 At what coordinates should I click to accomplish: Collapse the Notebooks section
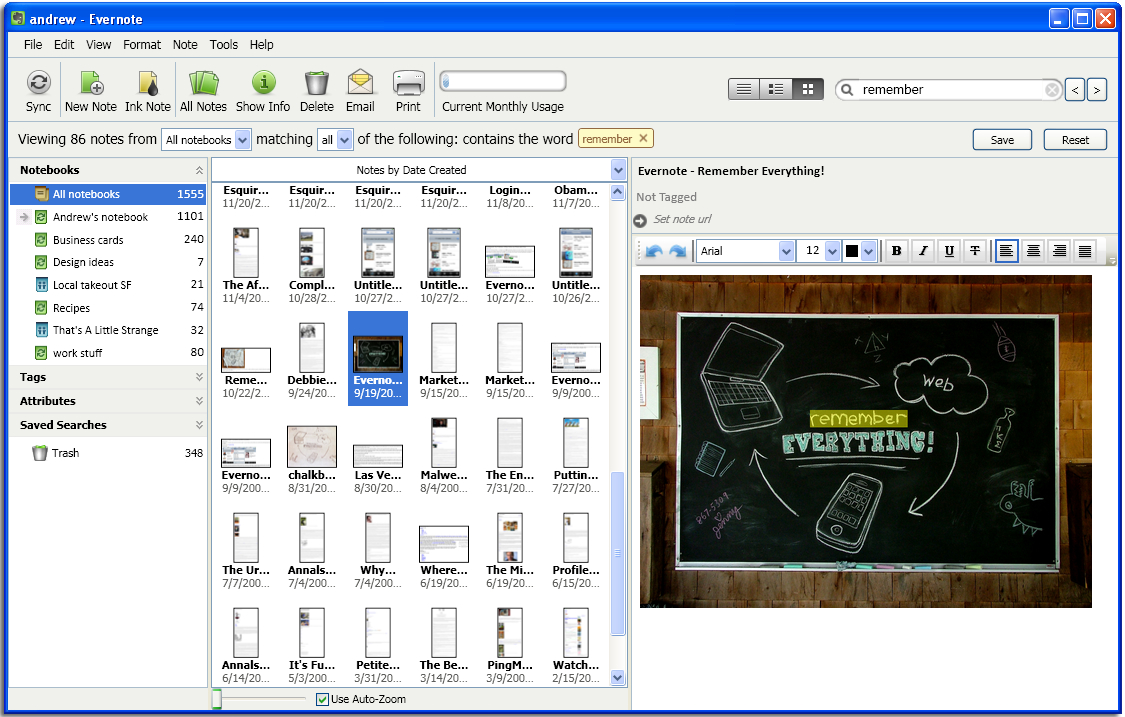pos(199,170)
